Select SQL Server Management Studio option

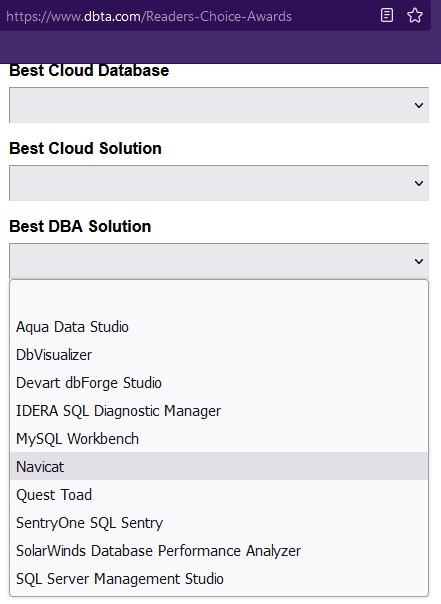[x=219, y=579]
